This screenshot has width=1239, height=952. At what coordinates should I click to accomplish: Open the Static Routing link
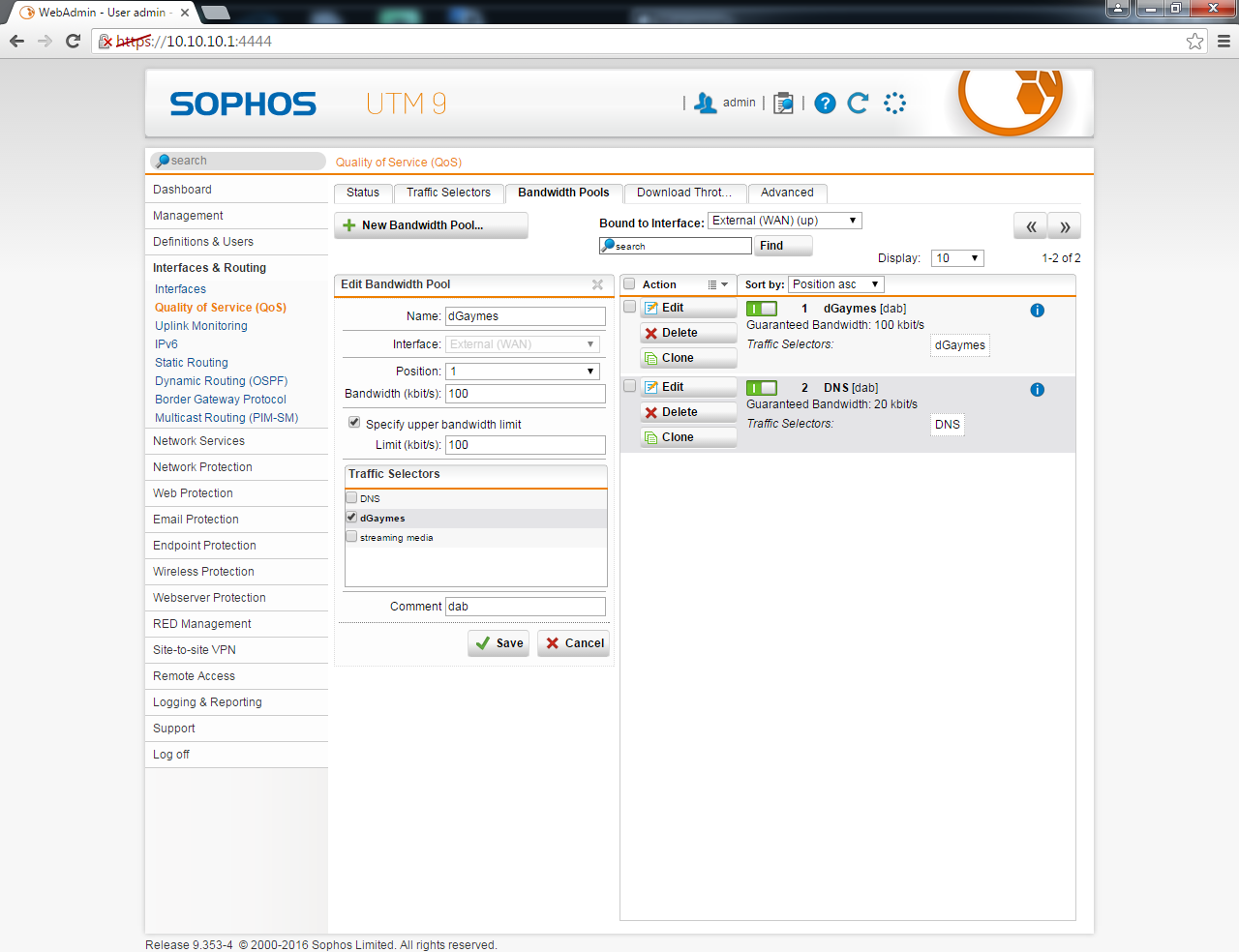click(192, 363)
